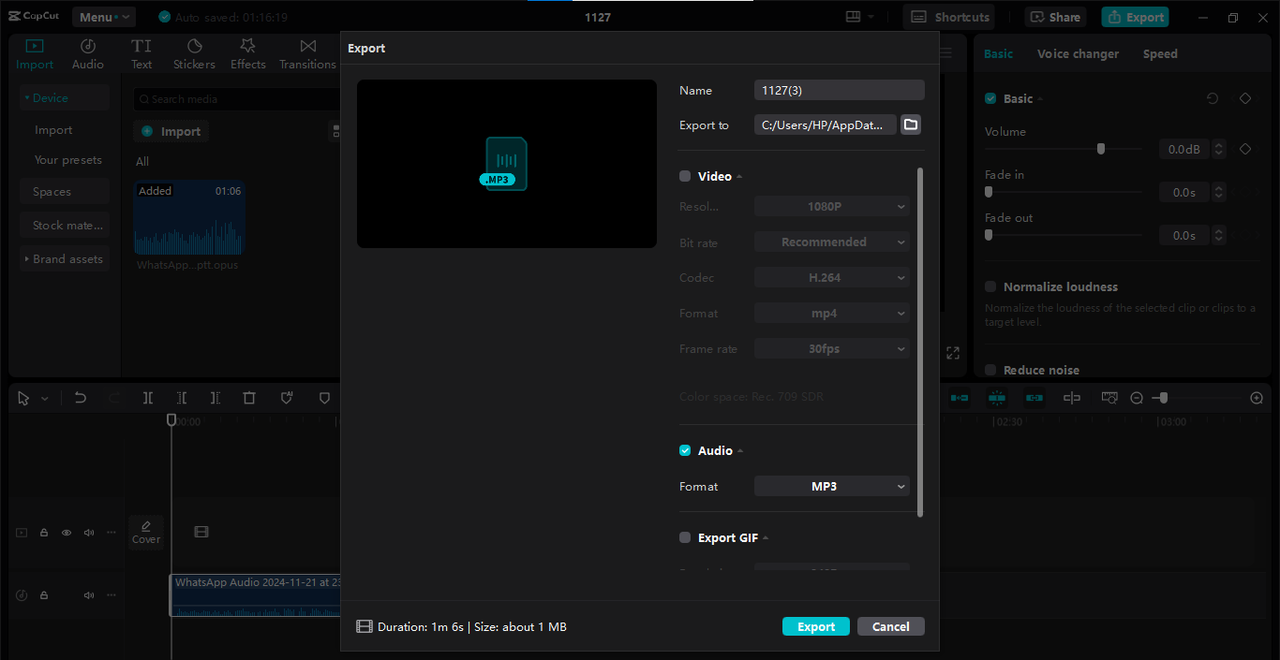The image size is (1280, 660).
Task: Click the Basic reset circular arrow icon
Action: pyautogui.click(x=1213, y=98)
